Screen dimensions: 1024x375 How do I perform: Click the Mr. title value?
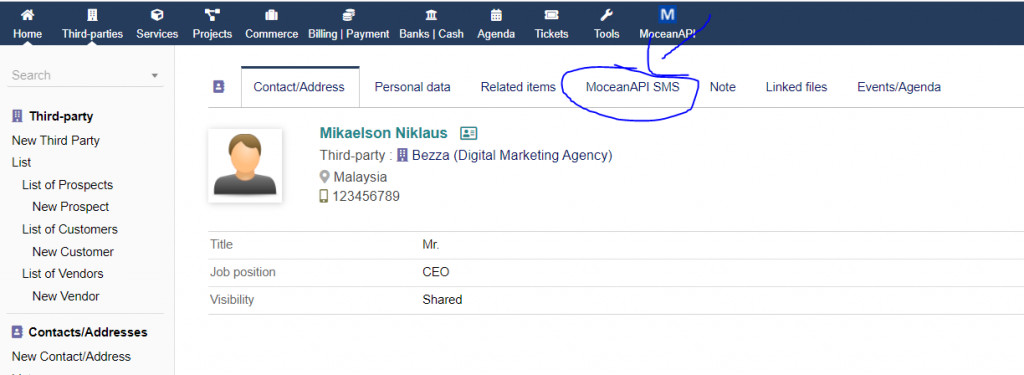[x=431, y=245]
